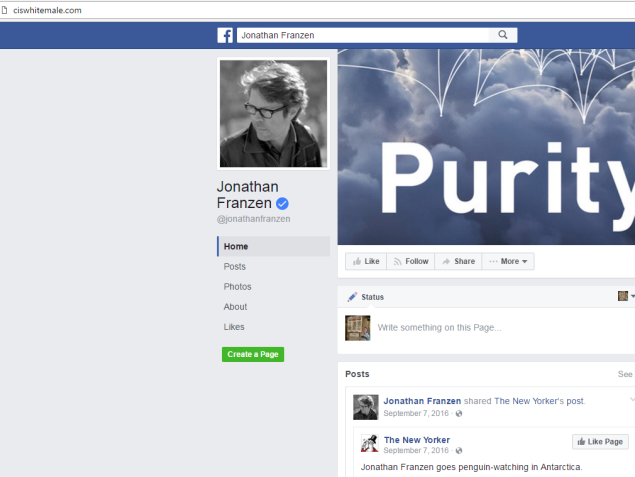Image resolution: width=635 pixels, height=477 pixels.
Task: Select the Home tab in sidebar
Action: coord(273,246)
